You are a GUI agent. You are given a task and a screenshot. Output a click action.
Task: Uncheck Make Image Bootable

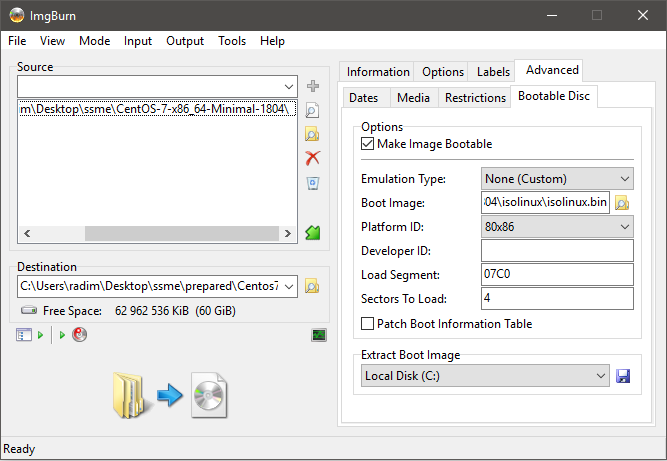point(368,144)
